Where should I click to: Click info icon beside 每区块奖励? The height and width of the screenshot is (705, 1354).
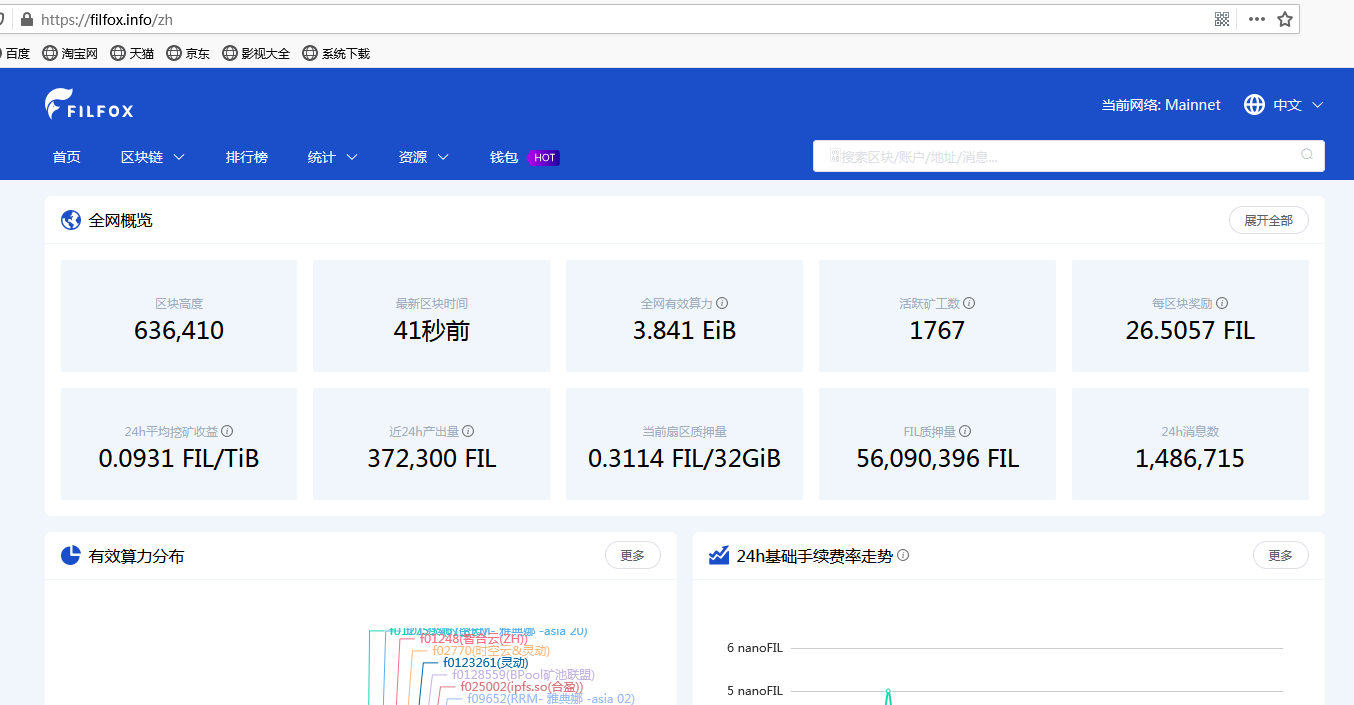[1222, 303]
